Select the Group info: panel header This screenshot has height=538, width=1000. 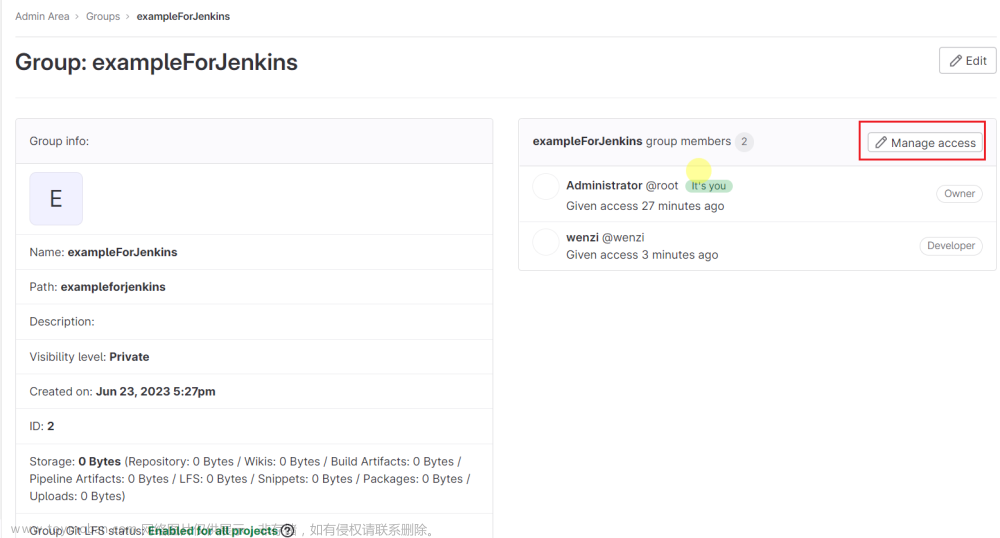pyautogui.click(x=254, y=141)
